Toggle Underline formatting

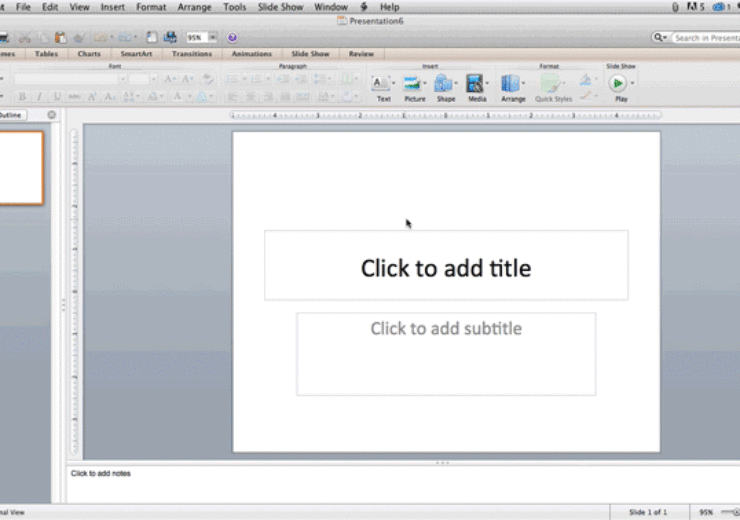point(56,97)
